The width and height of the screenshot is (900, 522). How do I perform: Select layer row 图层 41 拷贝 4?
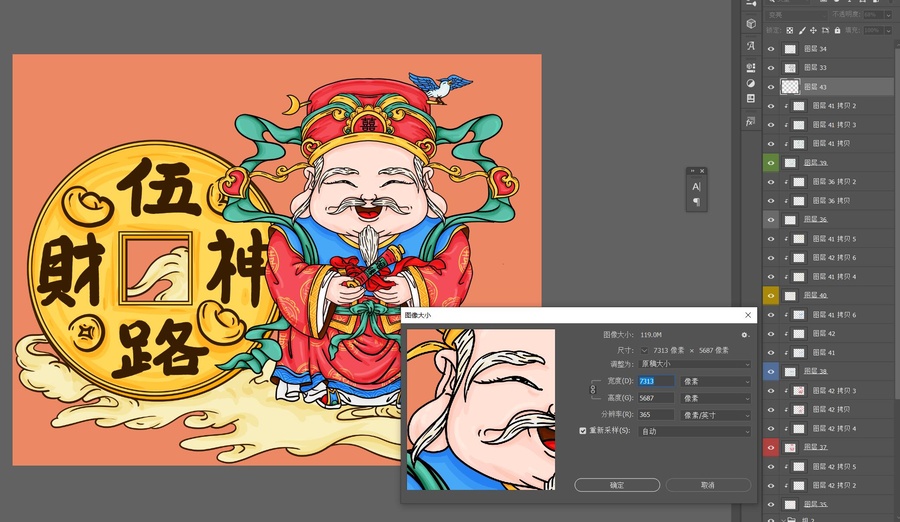[828, 277]
